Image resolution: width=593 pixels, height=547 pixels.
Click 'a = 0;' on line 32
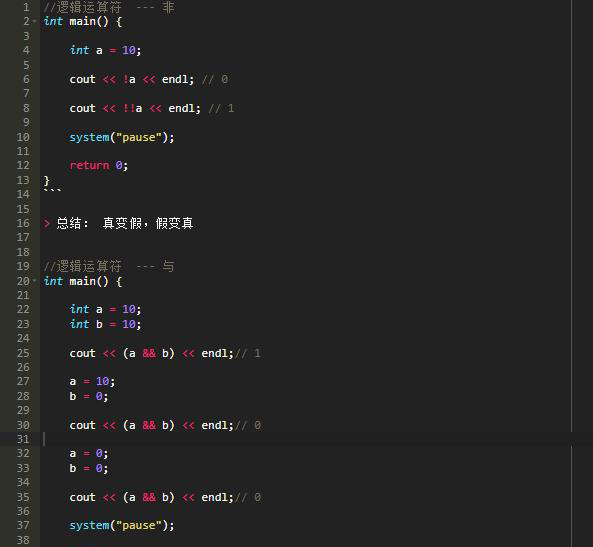89,454
